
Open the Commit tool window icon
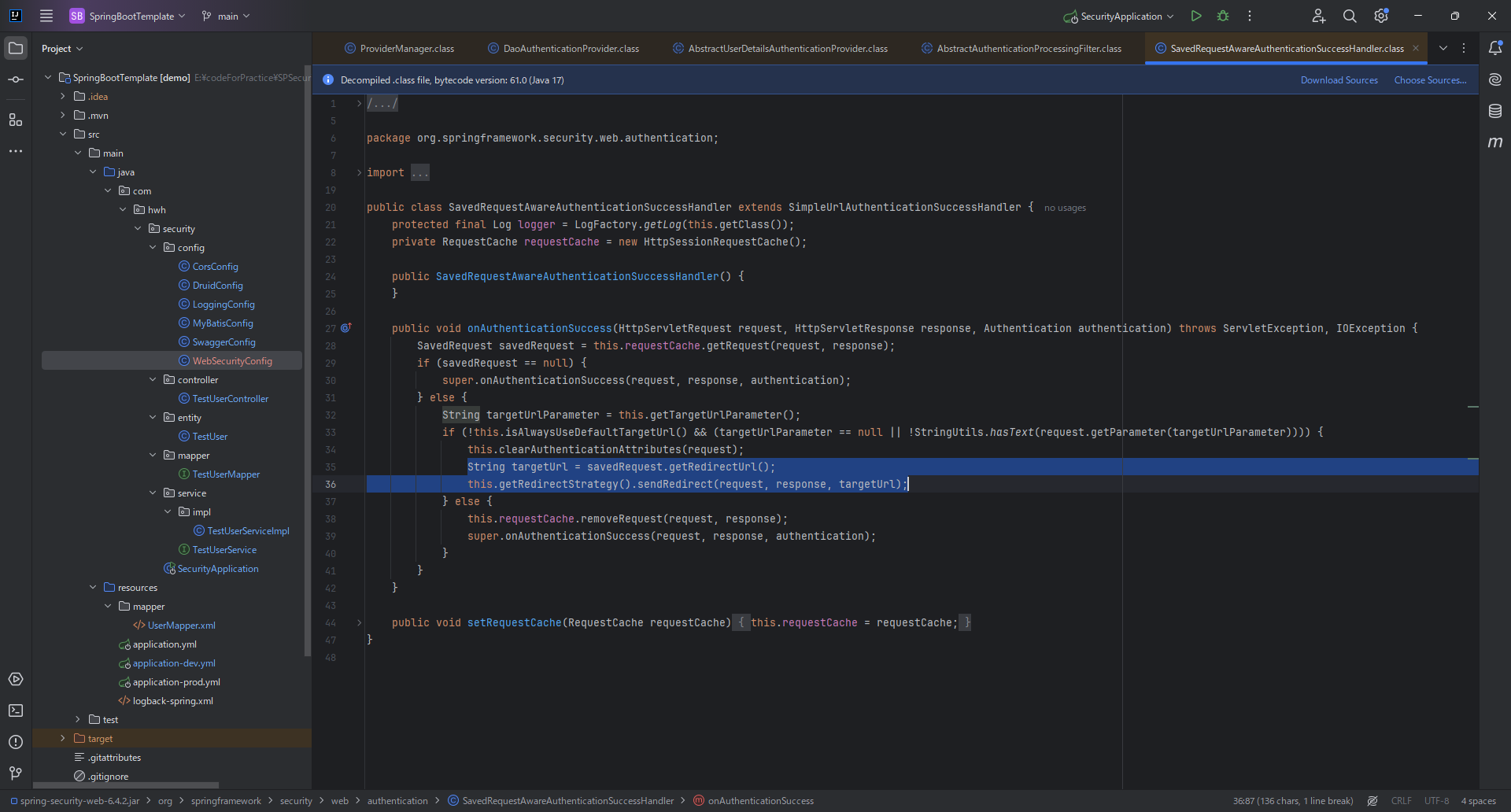pyautogui.click(x=16, y=79)
